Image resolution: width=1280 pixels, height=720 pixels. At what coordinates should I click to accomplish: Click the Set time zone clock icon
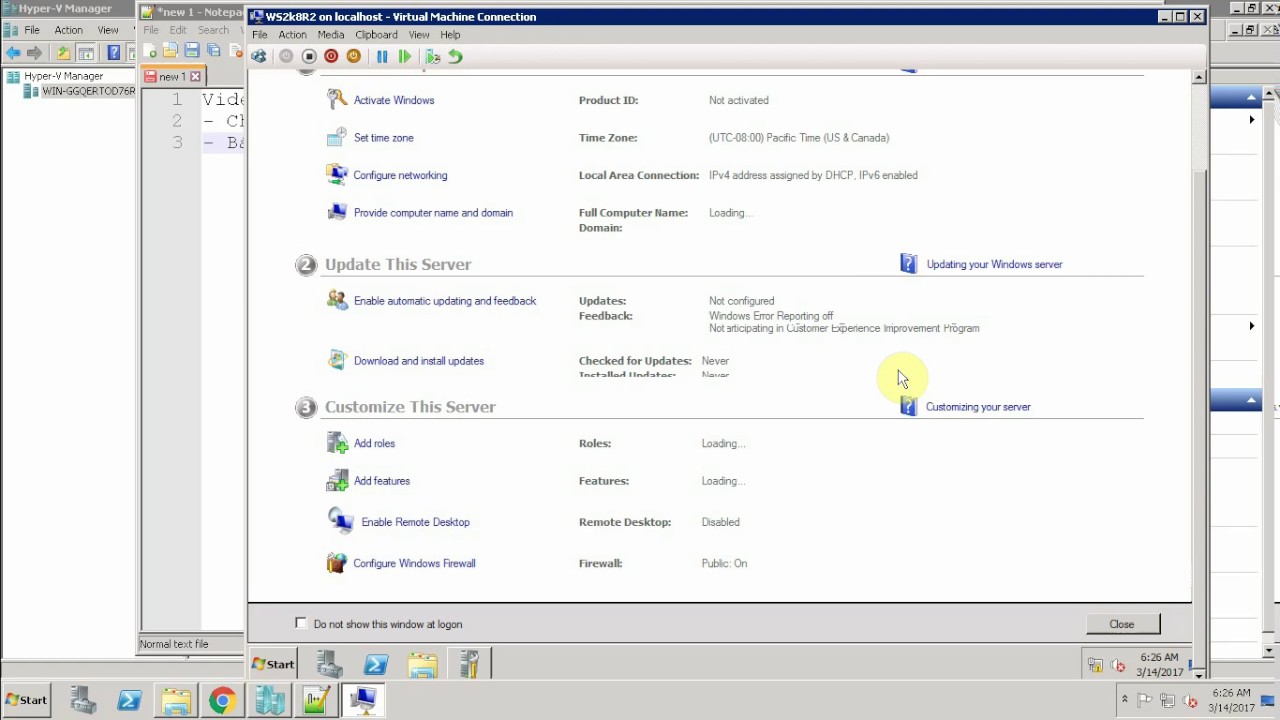337,137
